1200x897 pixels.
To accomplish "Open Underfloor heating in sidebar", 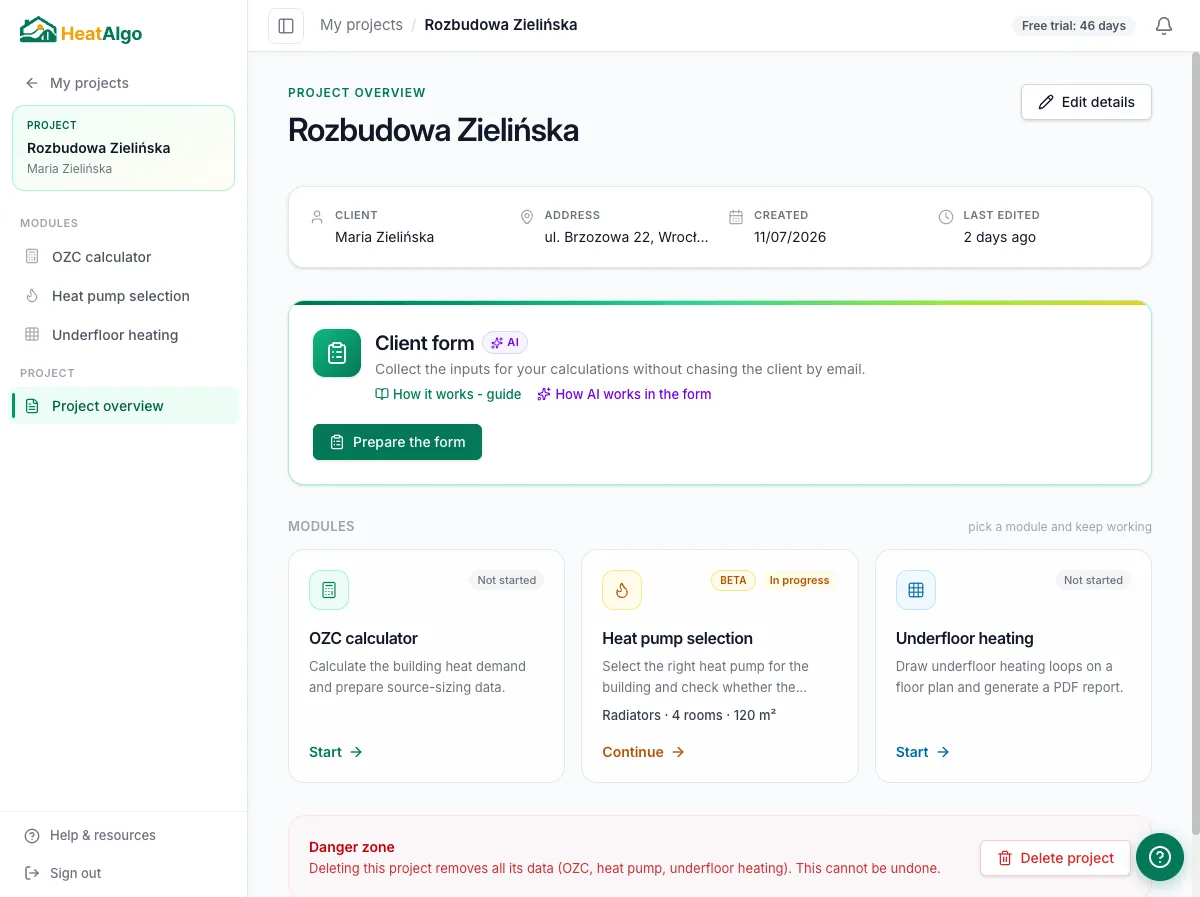I will (124, 335).
